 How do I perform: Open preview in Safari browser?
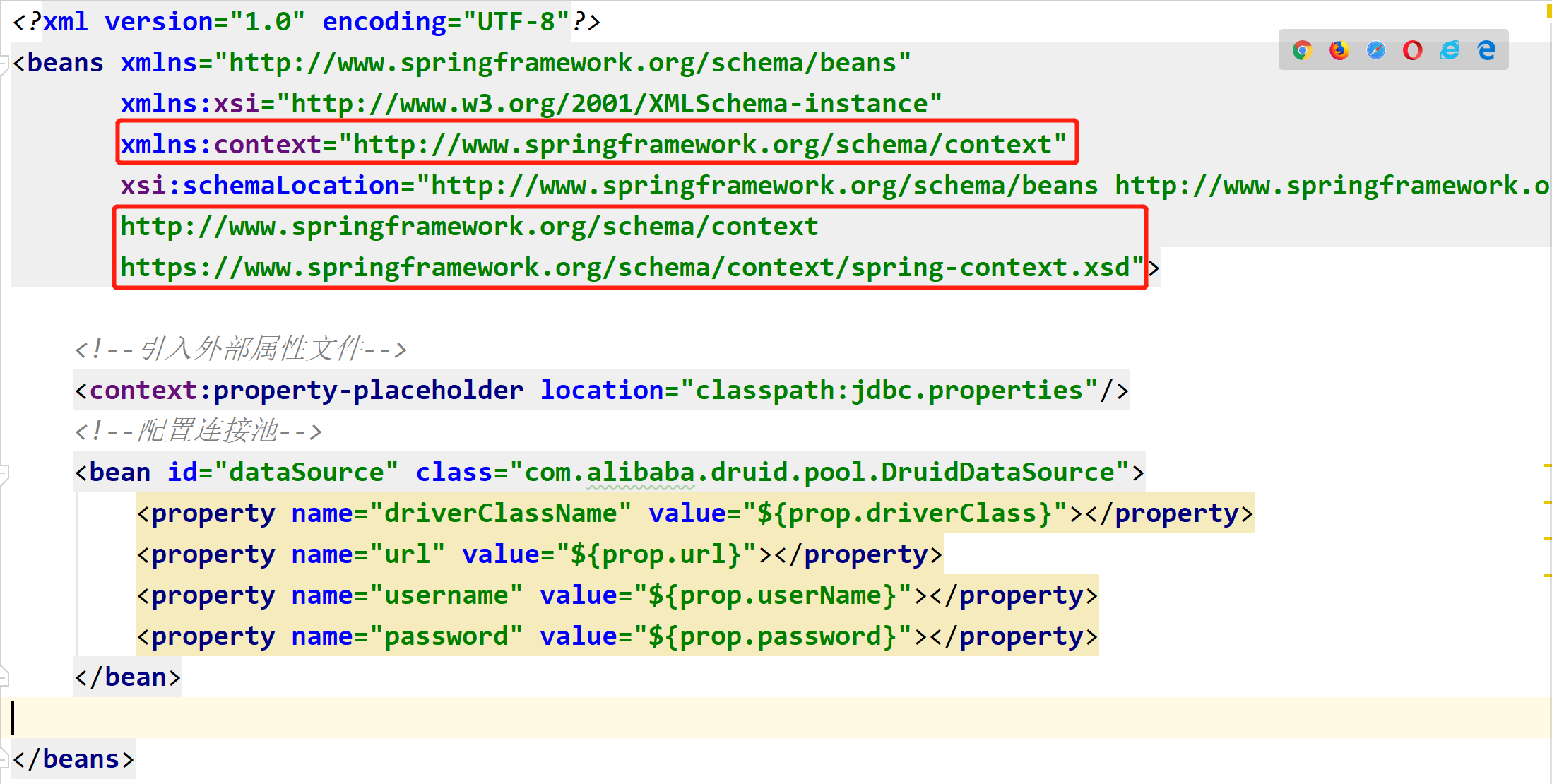point(1375,50)
